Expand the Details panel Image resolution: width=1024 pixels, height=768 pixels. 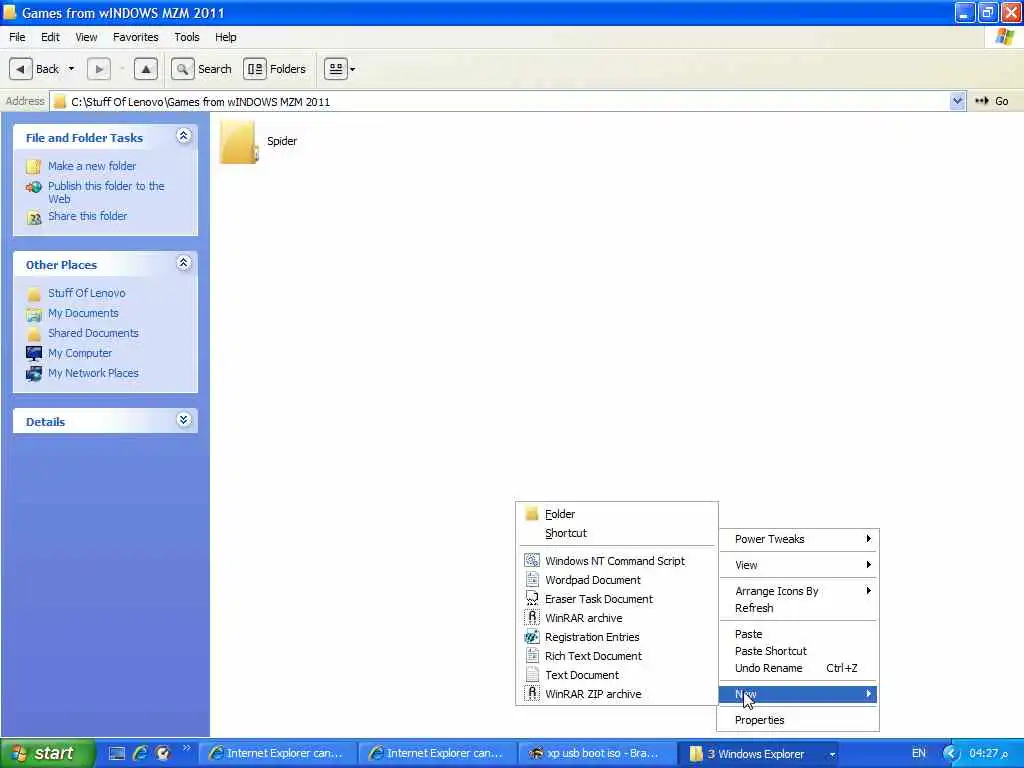pyautogui.click(x=184, y=420)
